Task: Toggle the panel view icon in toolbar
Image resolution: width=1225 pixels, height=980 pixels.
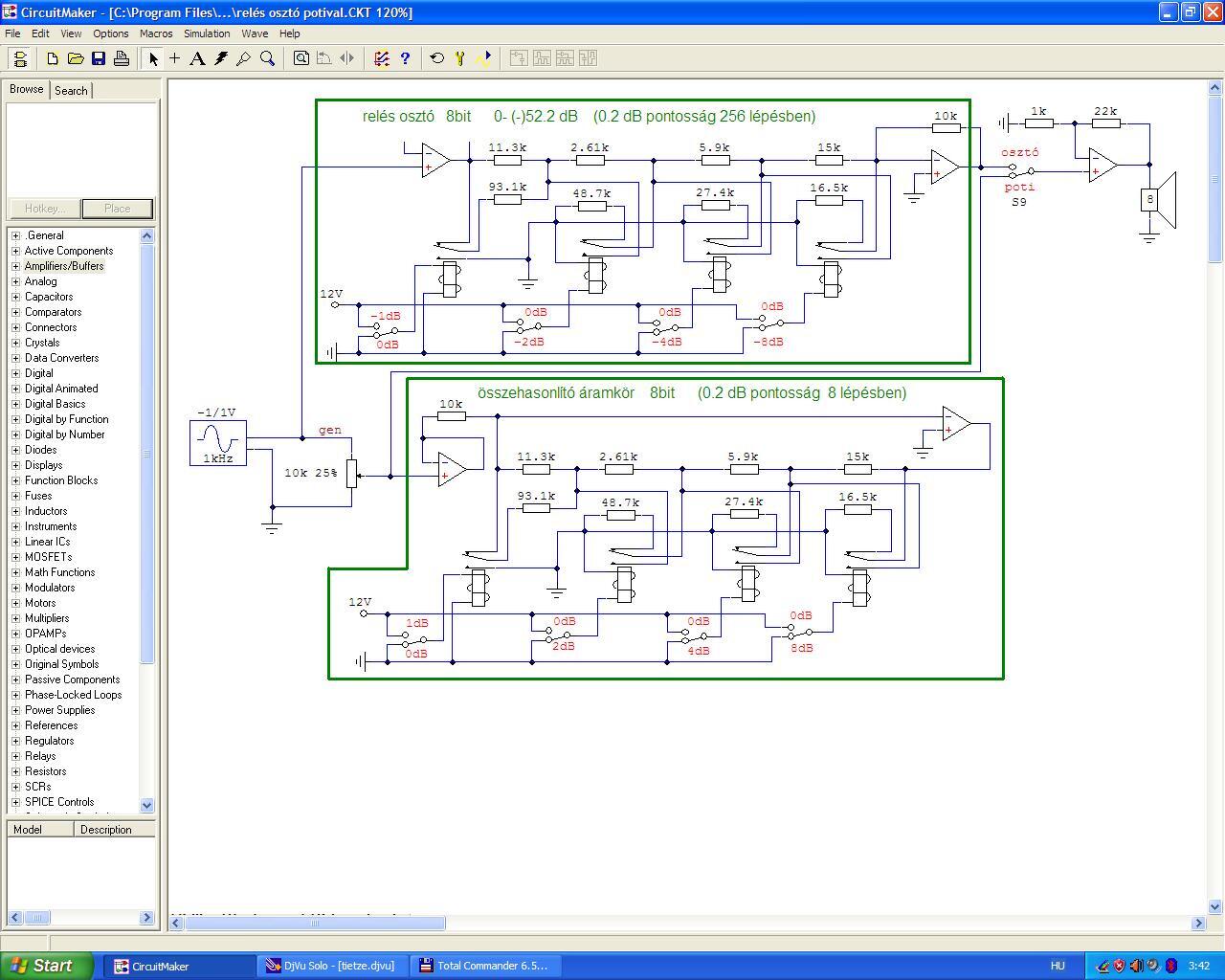Action: [x=19, y=58]
